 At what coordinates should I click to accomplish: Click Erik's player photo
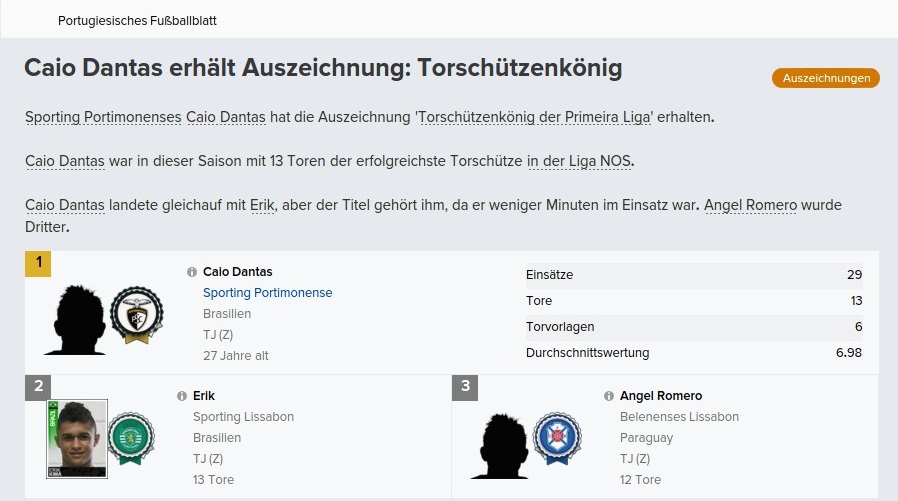77,438
